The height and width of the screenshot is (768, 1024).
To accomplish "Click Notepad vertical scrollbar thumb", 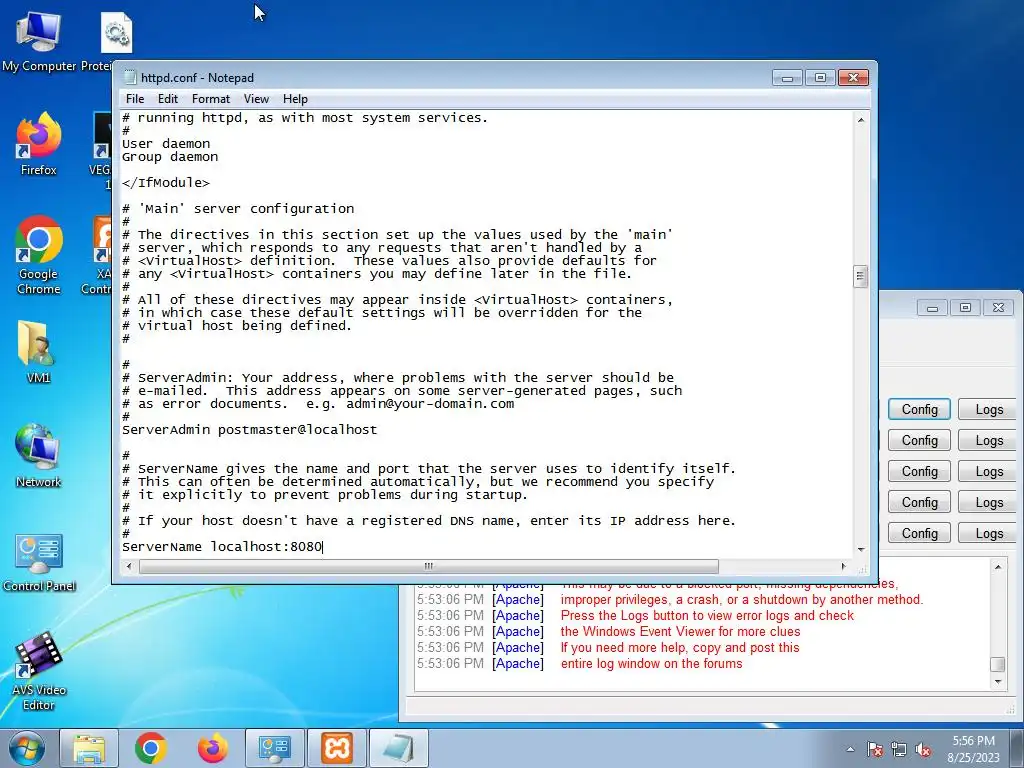I will [x=861, y=276].
